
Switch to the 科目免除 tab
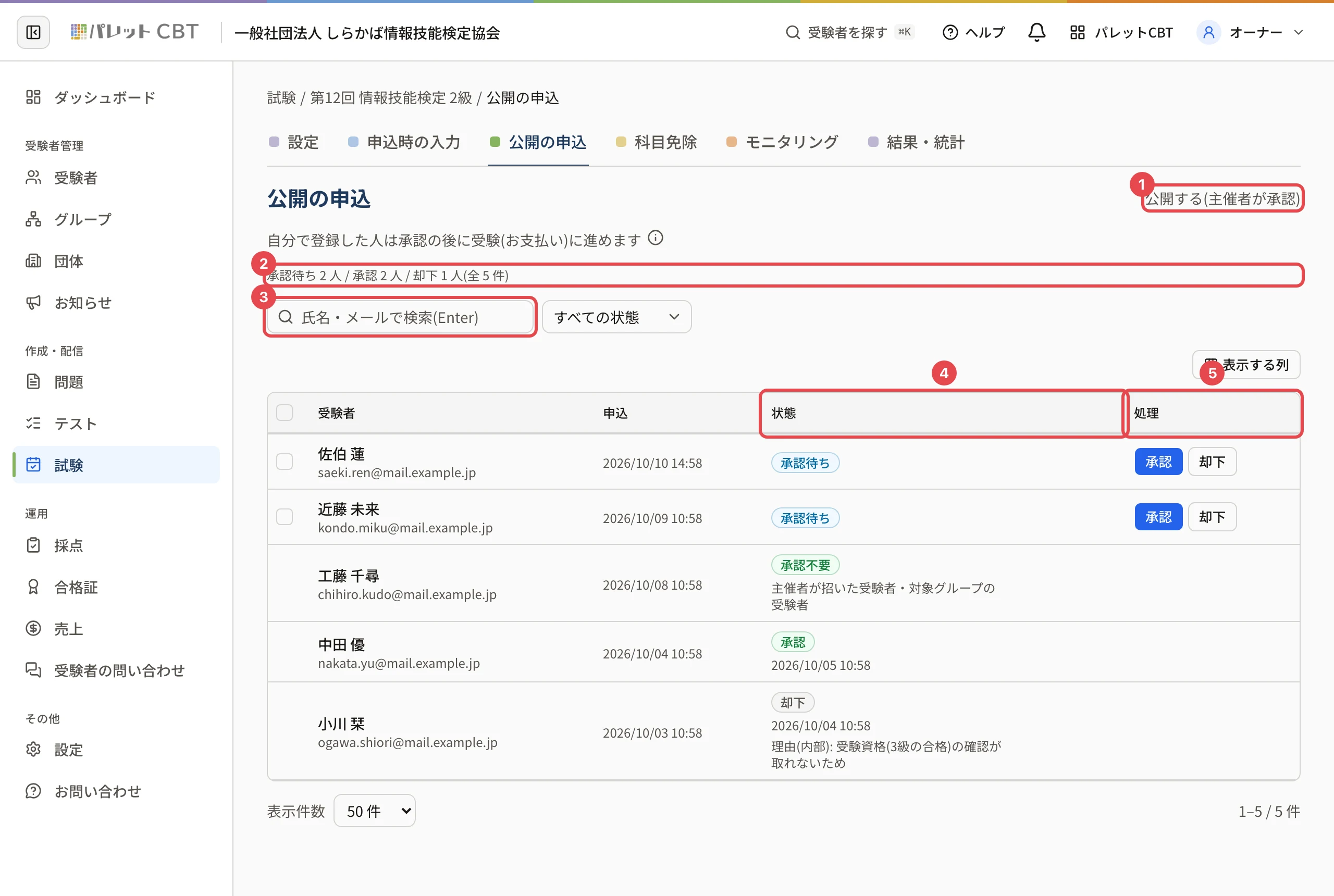pos(656,142)
